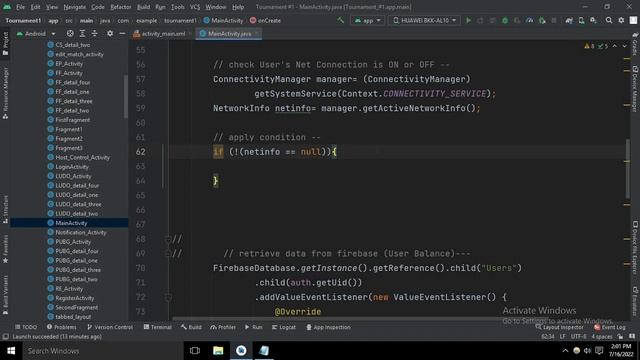Toggle the Structure side tab
The height and width of the screenshot is (360, 640).
click(5, 209)
